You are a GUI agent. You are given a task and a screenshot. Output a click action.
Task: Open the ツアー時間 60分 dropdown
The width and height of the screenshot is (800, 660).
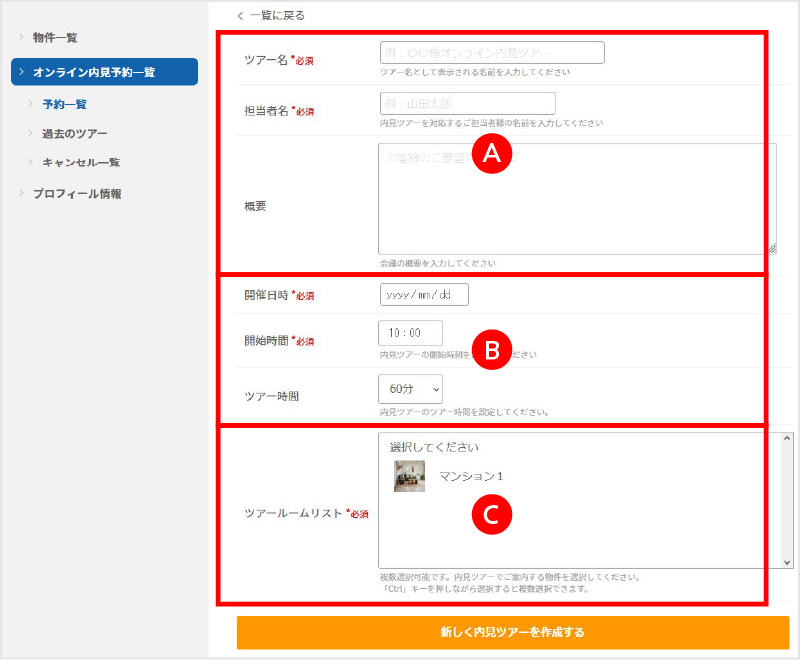click(x=410, y=388)
